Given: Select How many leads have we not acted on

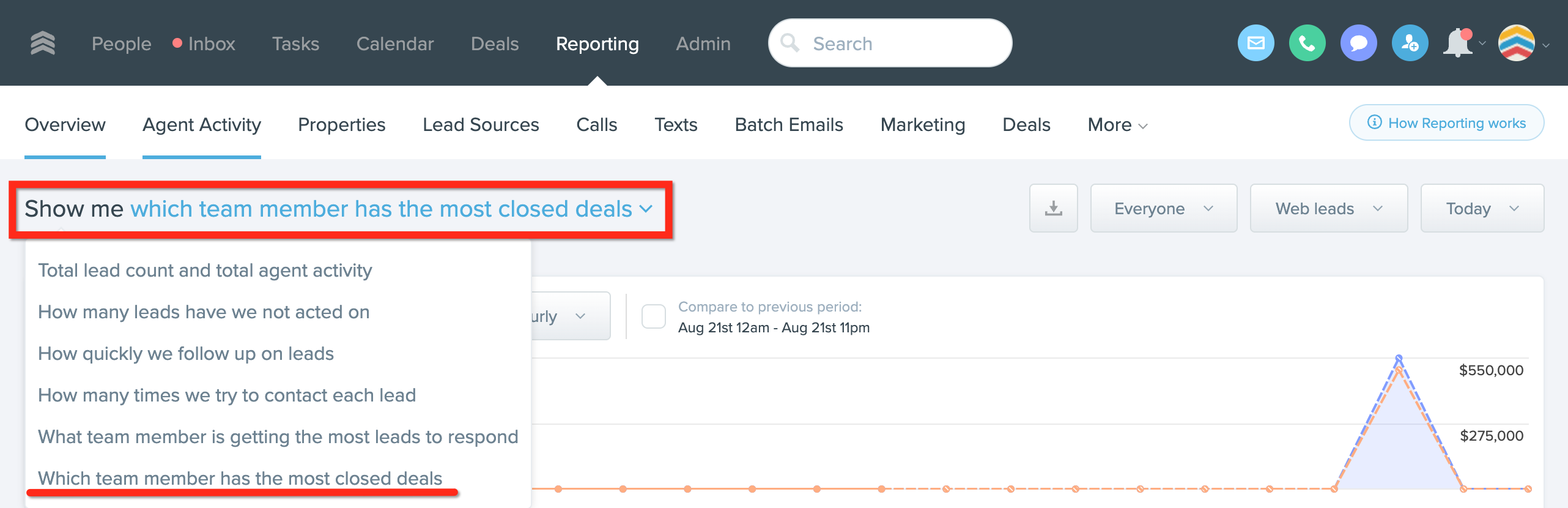Looking at the screenshot, I should [204, 312].
